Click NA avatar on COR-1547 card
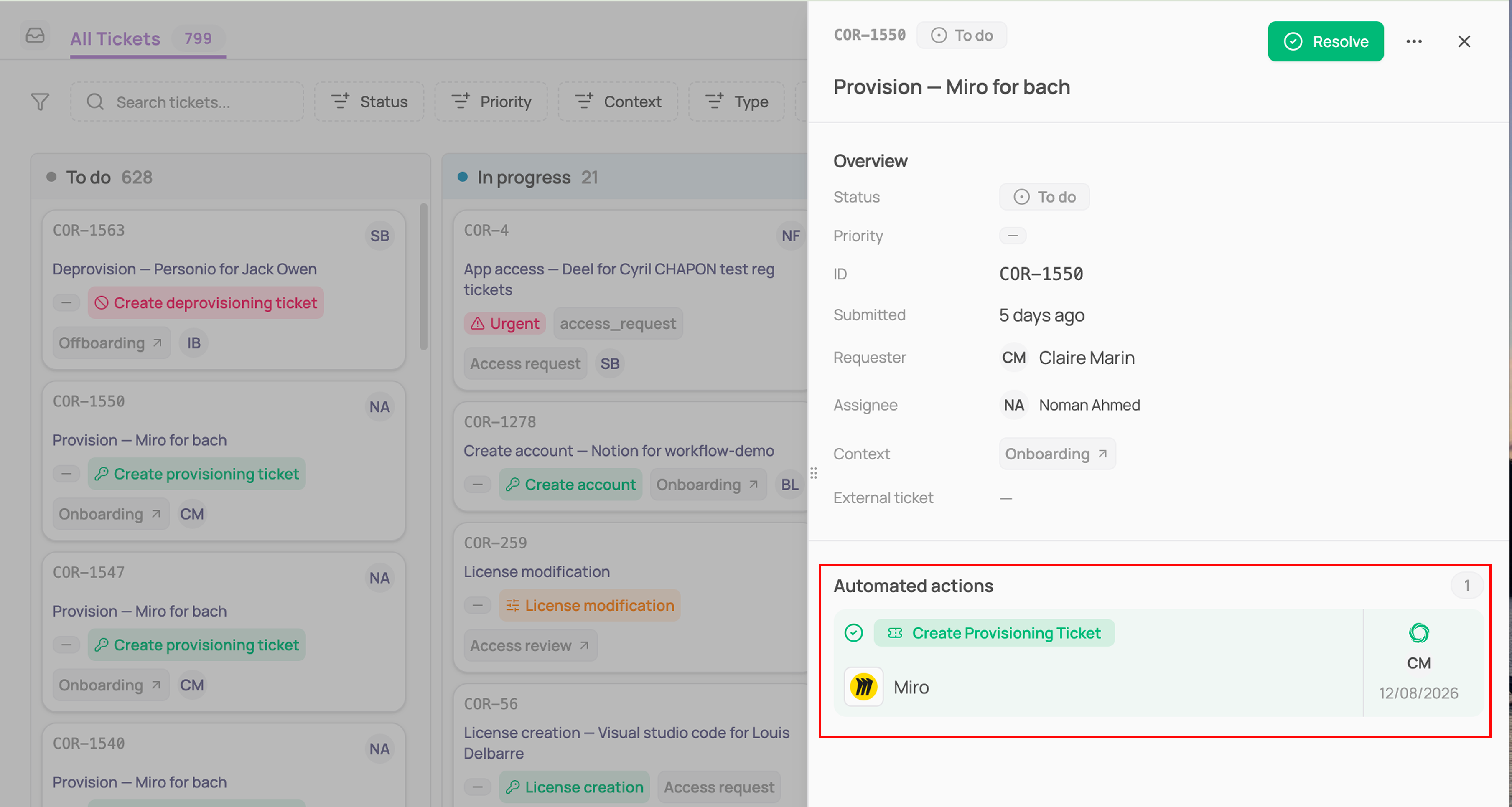The image size is (1512, 807). (x=380, y=578)
